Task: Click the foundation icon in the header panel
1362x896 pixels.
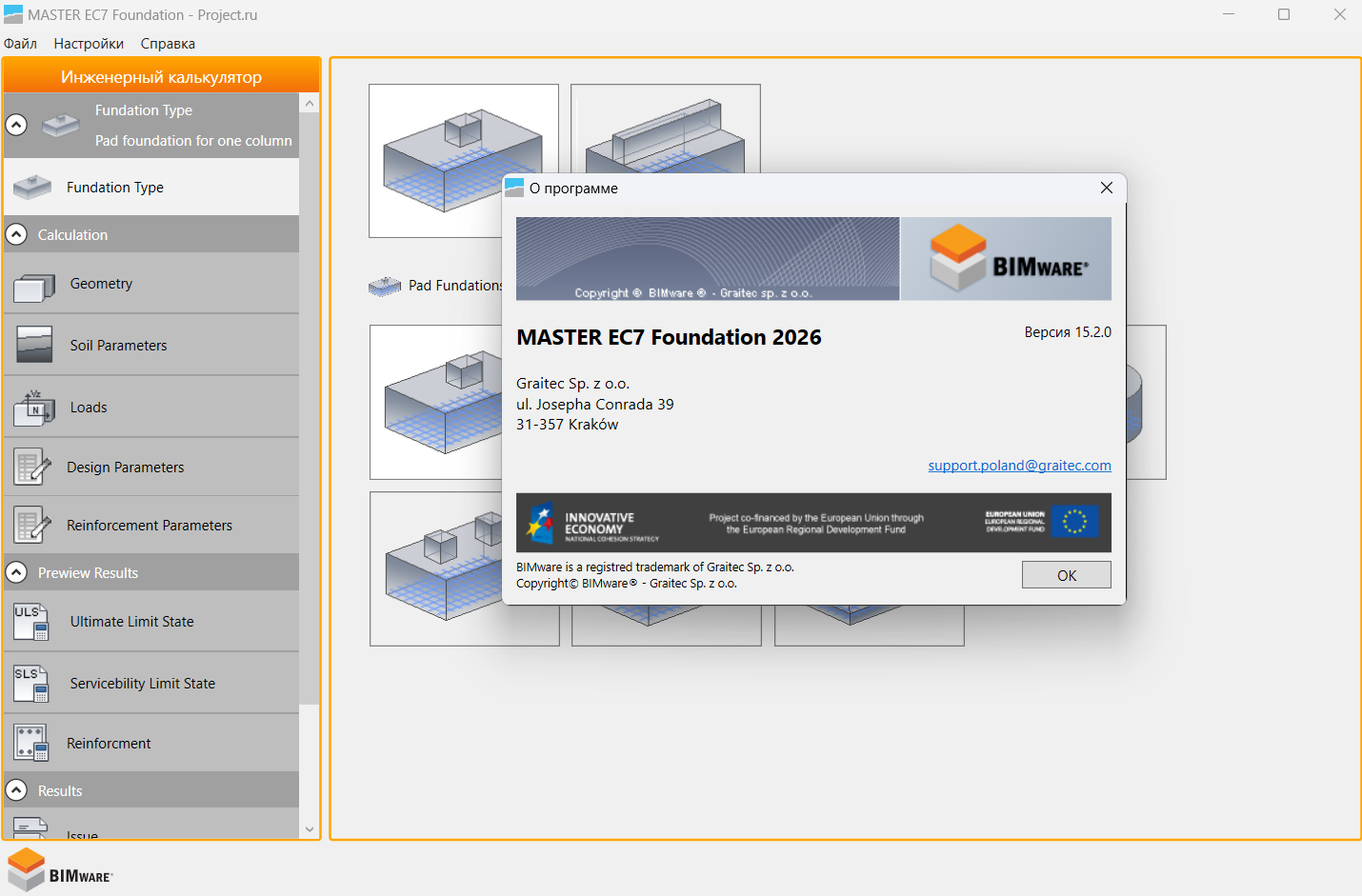Action: click(x=61, y=125)
